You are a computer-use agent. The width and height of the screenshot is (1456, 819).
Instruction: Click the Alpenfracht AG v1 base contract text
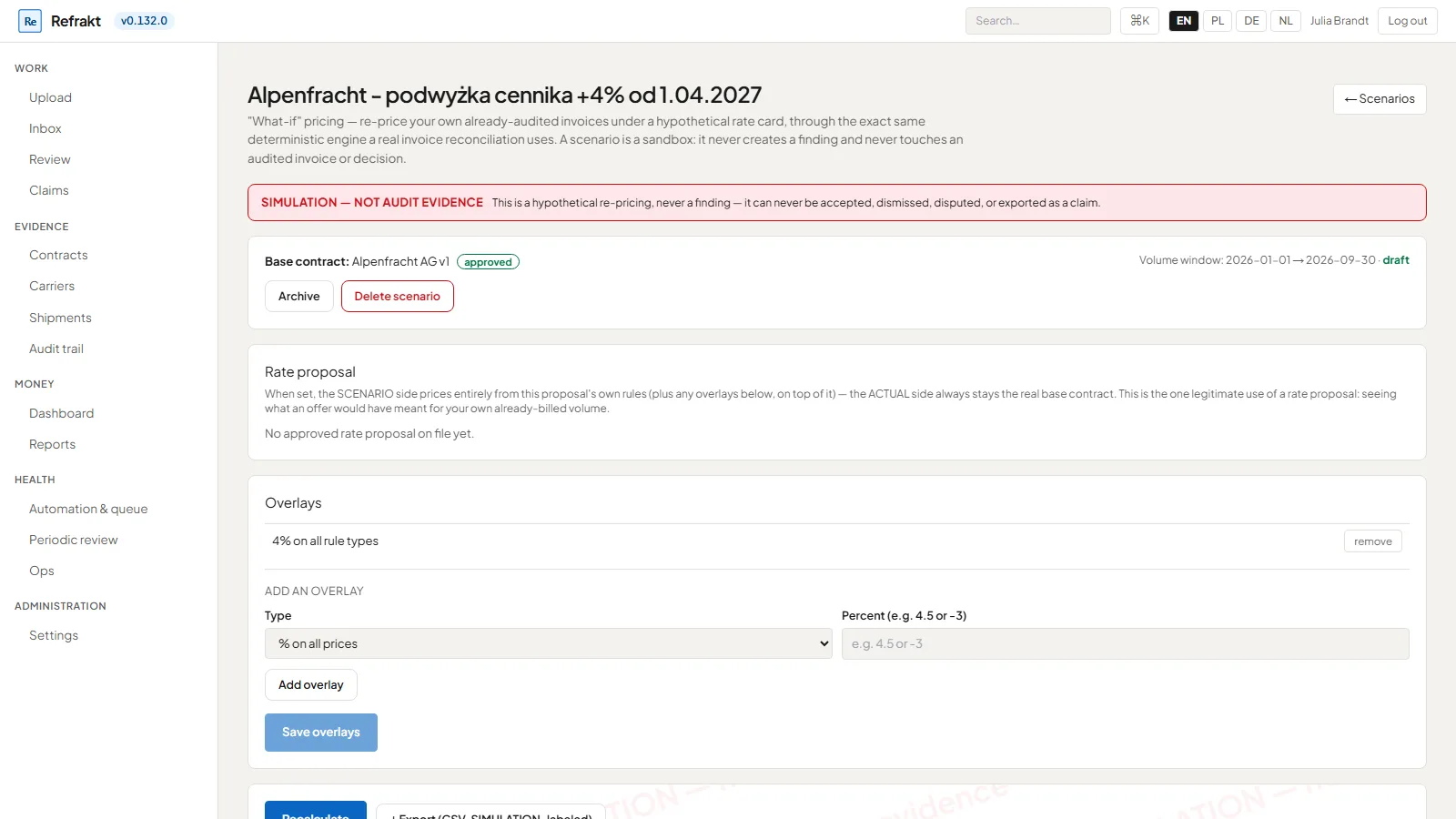[x=400, y=261]
